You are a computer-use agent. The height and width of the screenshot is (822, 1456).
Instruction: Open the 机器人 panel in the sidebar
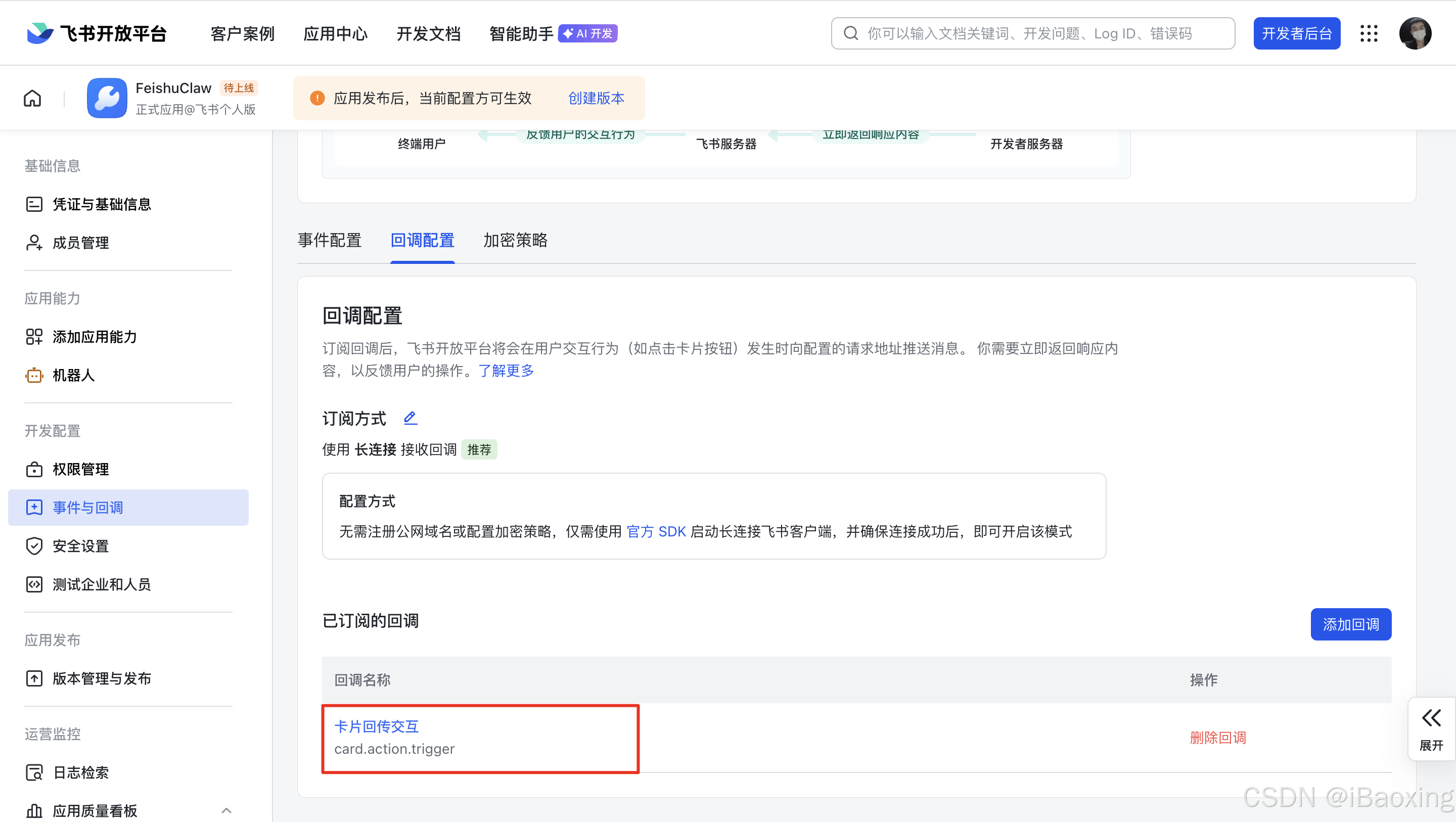(72, 375)
